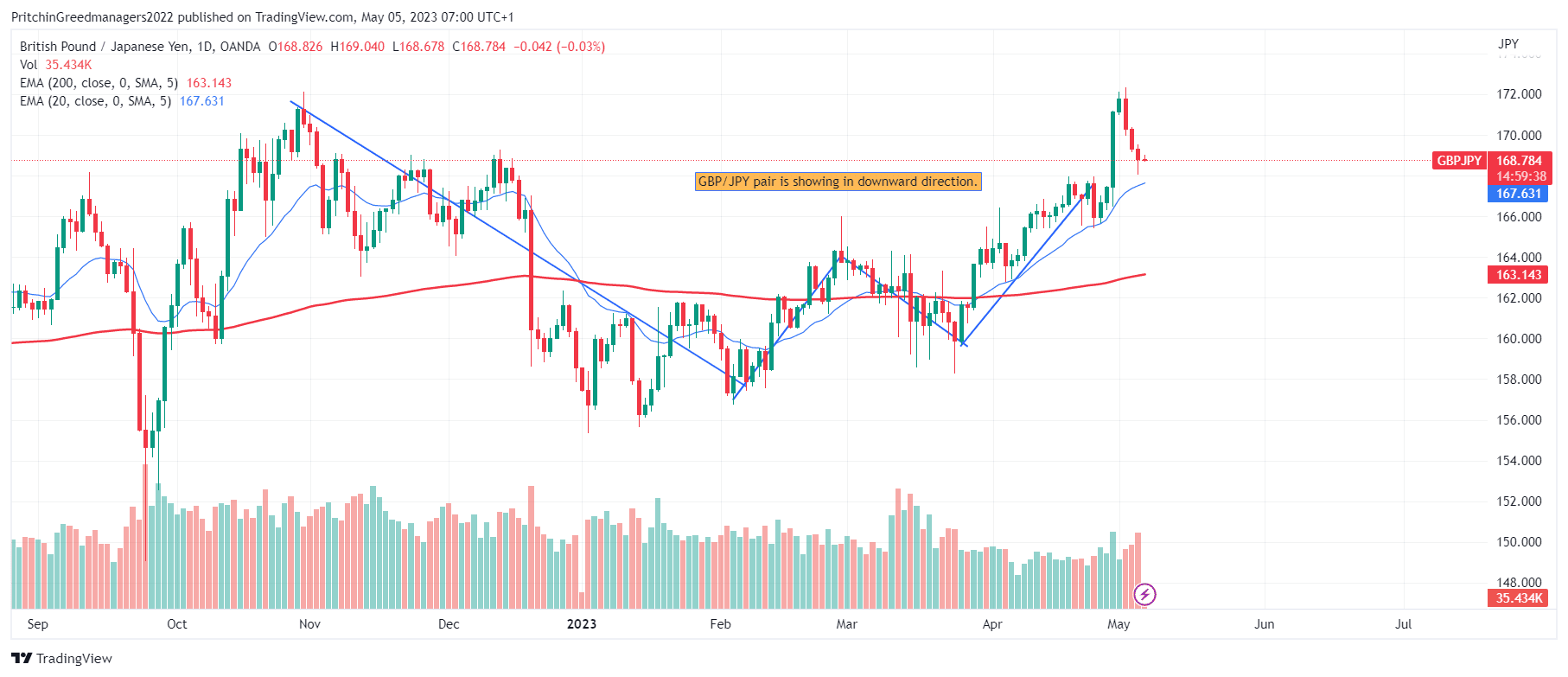This screenshot has height=677, width=1568.
Task: Click the 168.678 low price value
Action: [x=422, y=47]
